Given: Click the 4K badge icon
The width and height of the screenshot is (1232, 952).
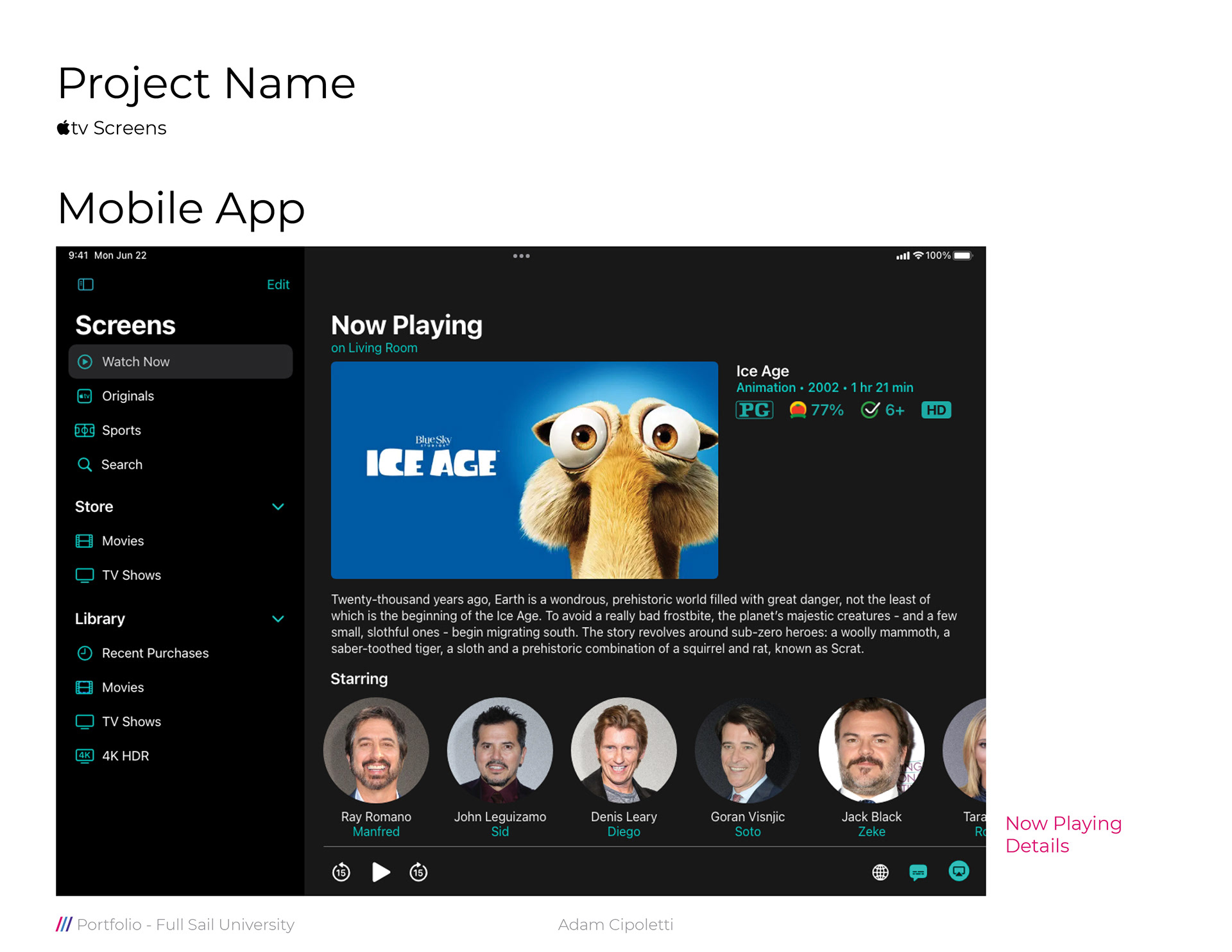Looking at the screenshot, I should (x=85, y=756).
